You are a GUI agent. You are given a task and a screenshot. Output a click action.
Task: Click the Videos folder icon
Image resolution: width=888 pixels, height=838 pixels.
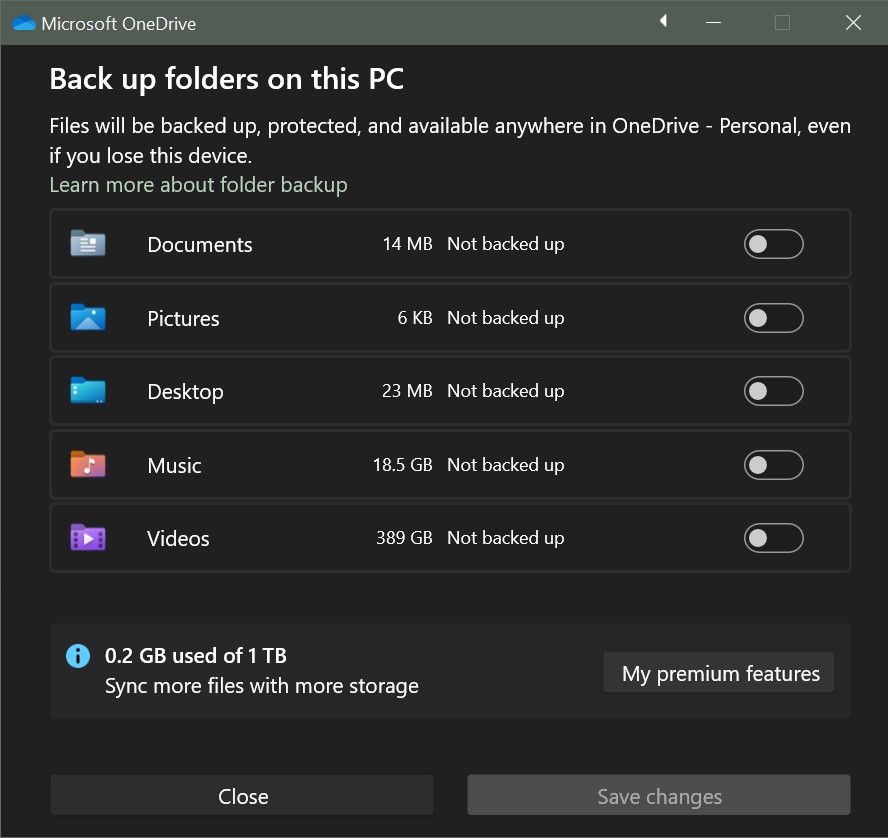[x=88, y=538]
